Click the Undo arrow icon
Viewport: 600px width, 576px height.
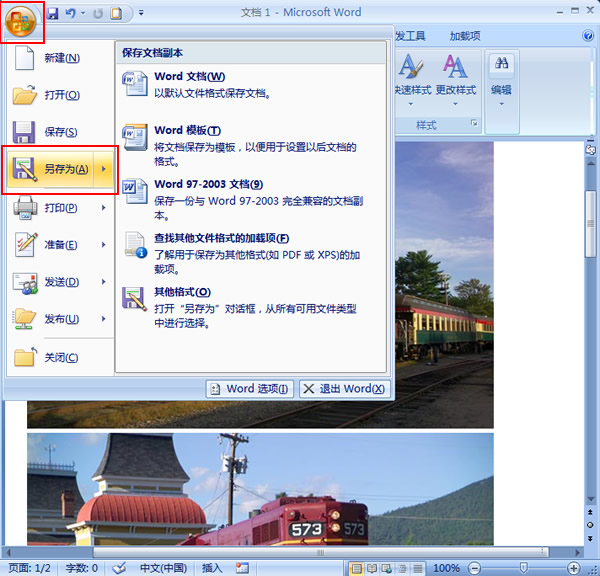pyautogui.click(x=70, y=13)
